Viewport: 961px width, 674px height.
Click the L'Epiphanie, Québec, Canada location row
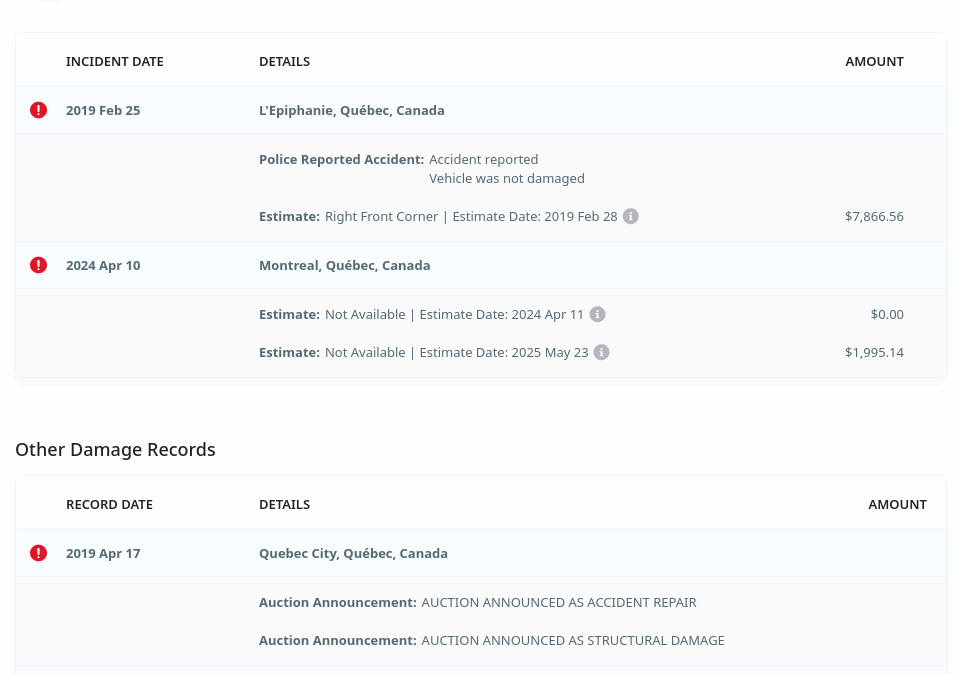coord(351,110)
